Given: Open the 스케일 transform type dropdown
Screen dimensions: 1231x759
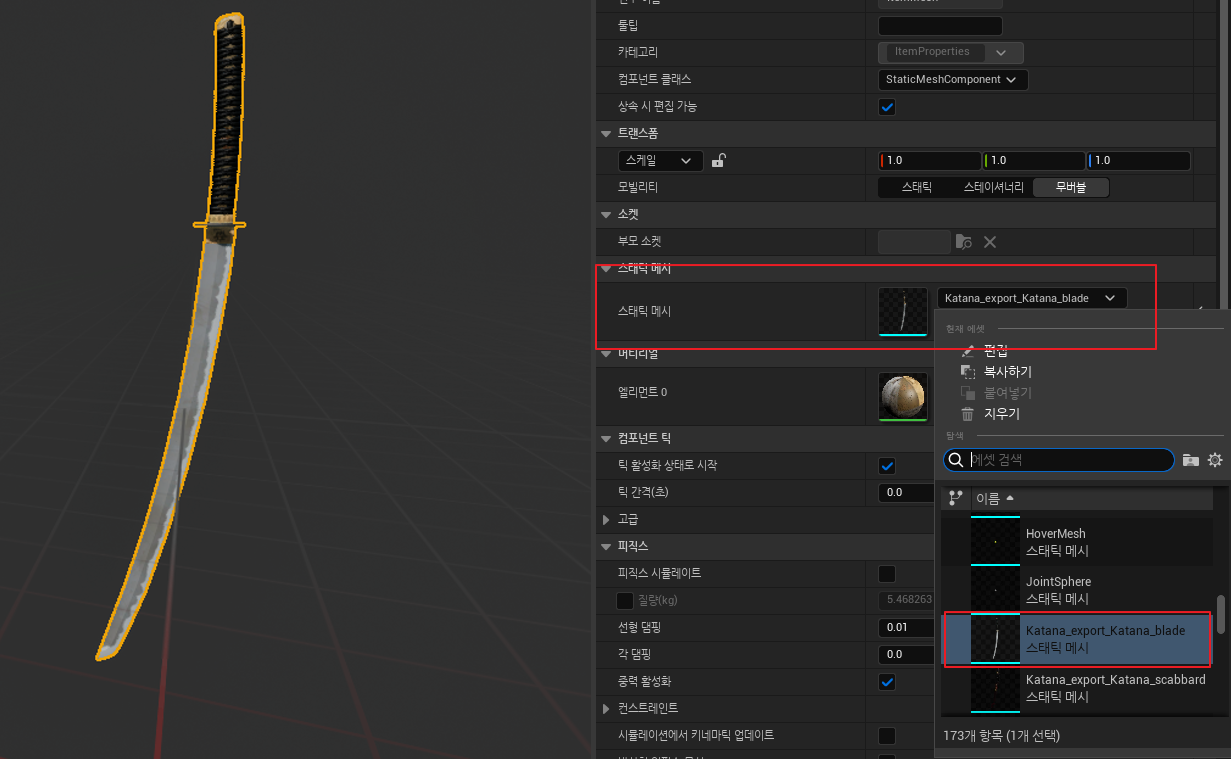Looking at the screenshot, I should point(659,160).
